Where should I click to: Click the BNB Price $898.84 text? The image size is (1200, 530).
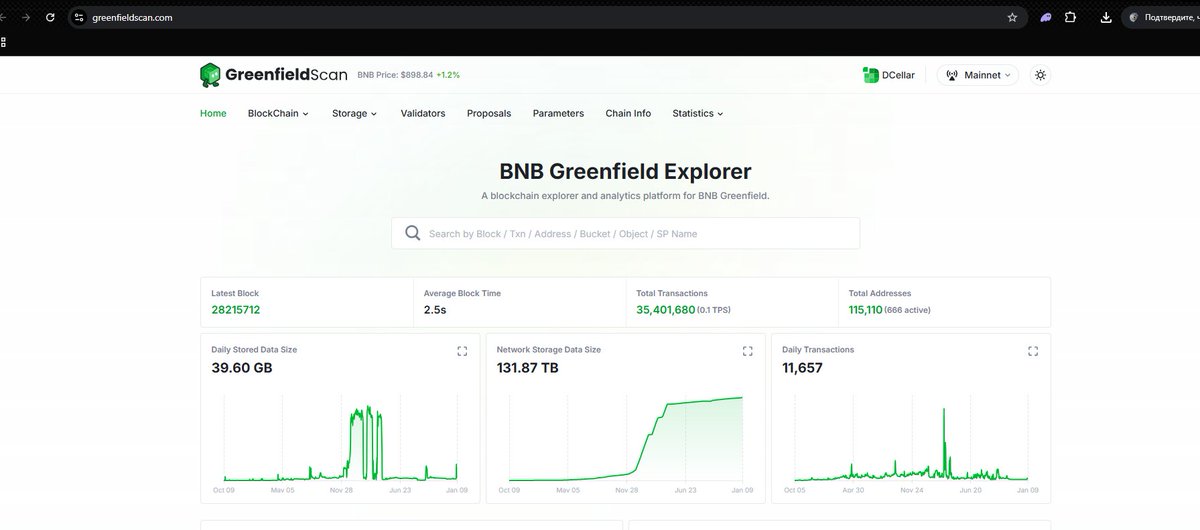[x=395, y=75]
